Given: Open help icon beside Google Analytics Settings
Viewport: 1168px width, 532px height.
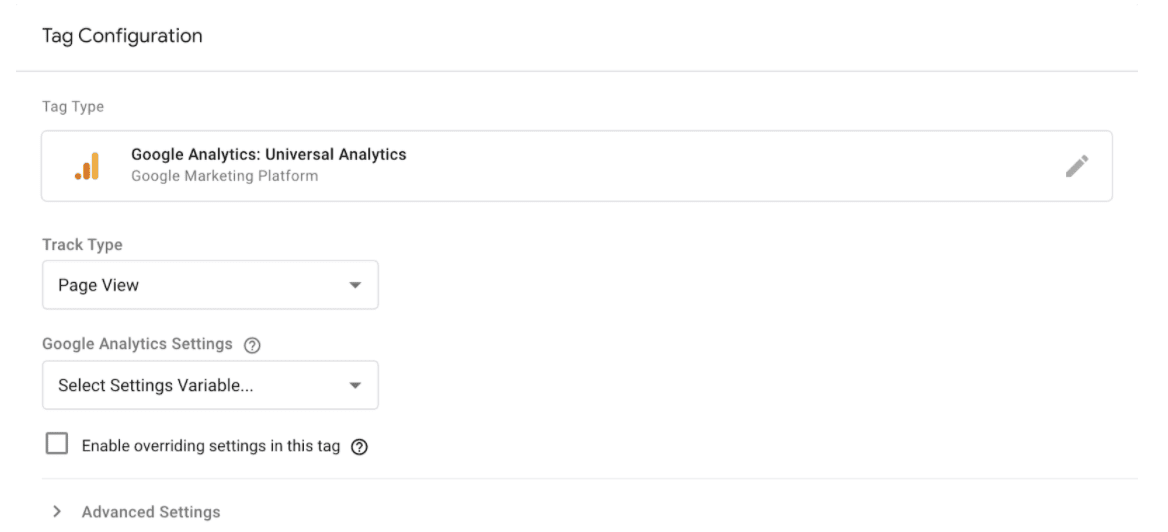Looking at the screenshot, I should point(253,345).
